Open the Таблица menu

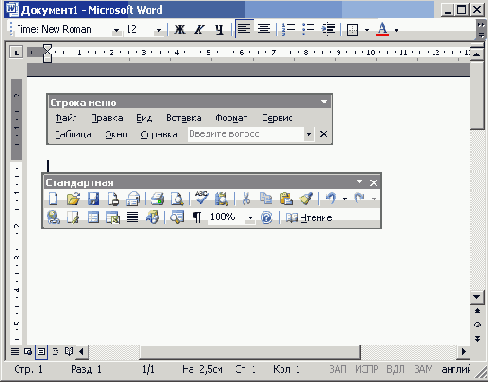(x=73, y=134)
